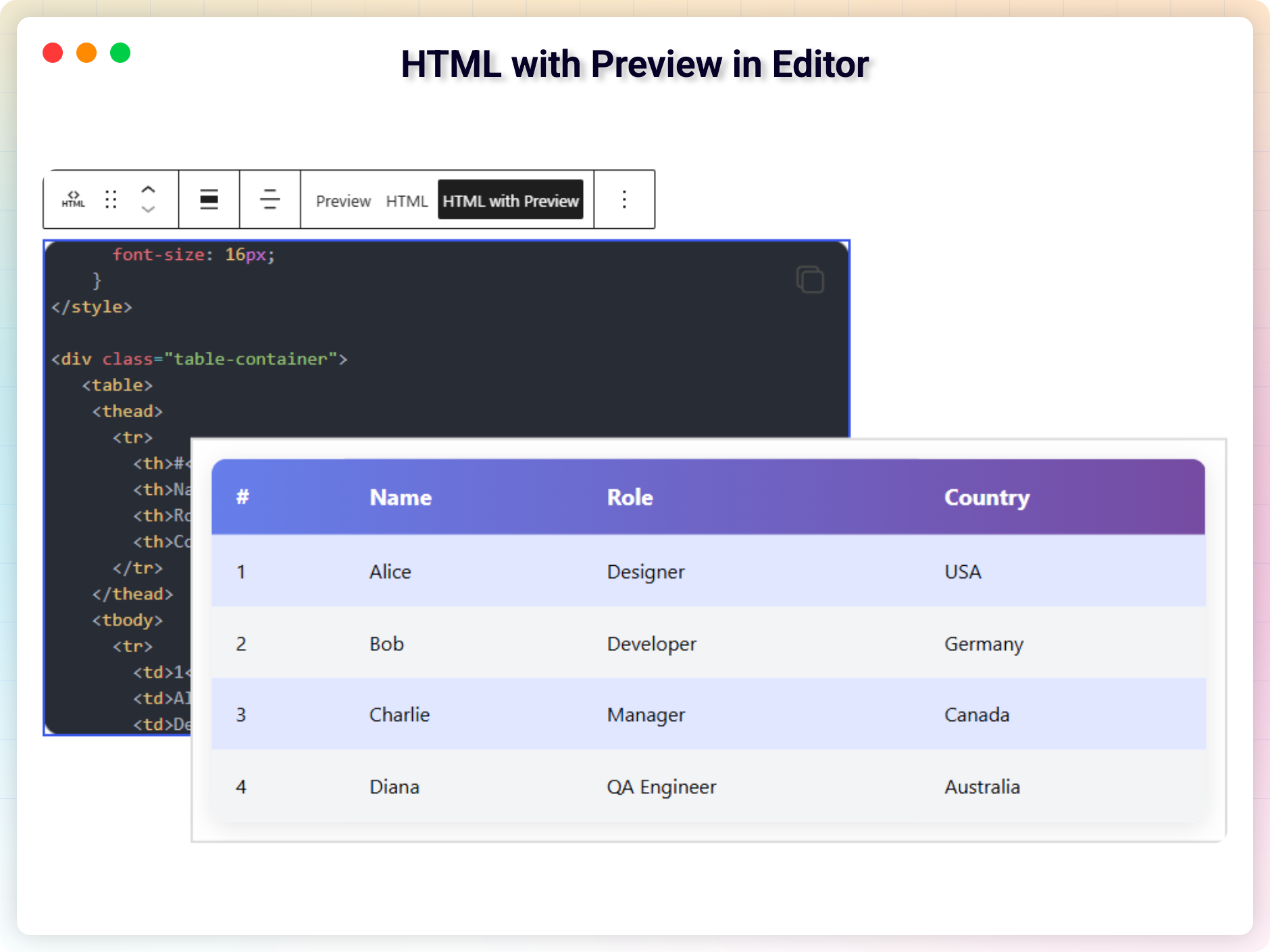
Task: Click the Bob name cell
Action: coord(386,643)
